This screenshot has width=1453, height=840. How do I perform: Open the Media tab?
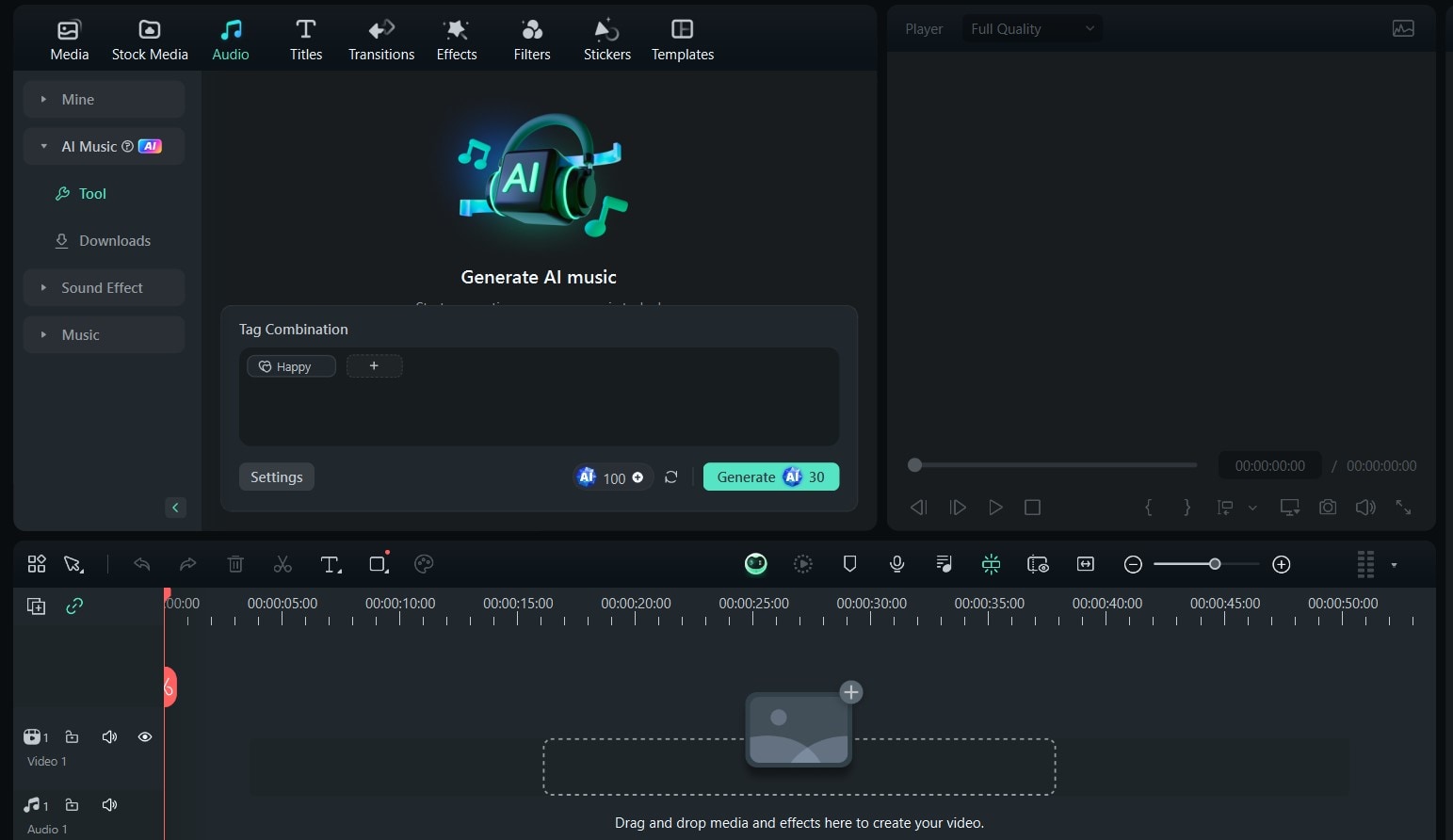(x=70, y=40)
